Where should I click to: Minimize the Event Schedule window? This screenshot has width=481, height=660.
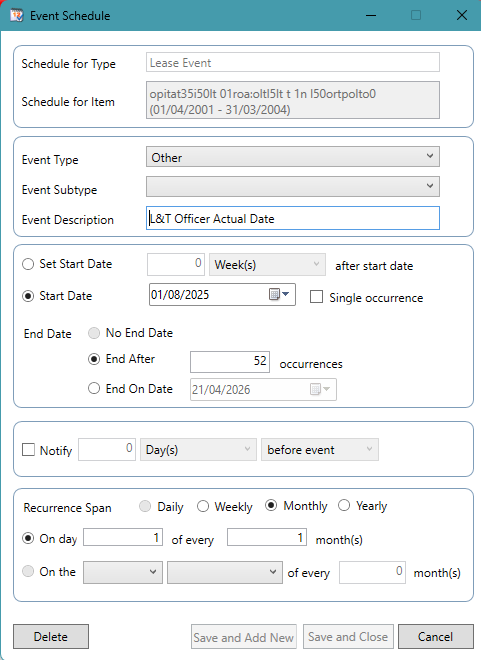[371, 16]
